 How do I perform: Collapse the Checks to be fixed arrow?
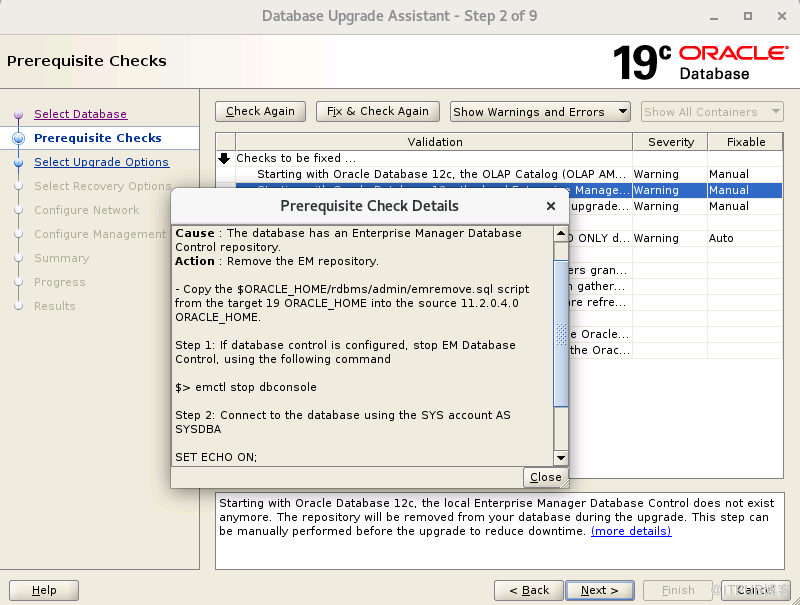click(224, 158)
